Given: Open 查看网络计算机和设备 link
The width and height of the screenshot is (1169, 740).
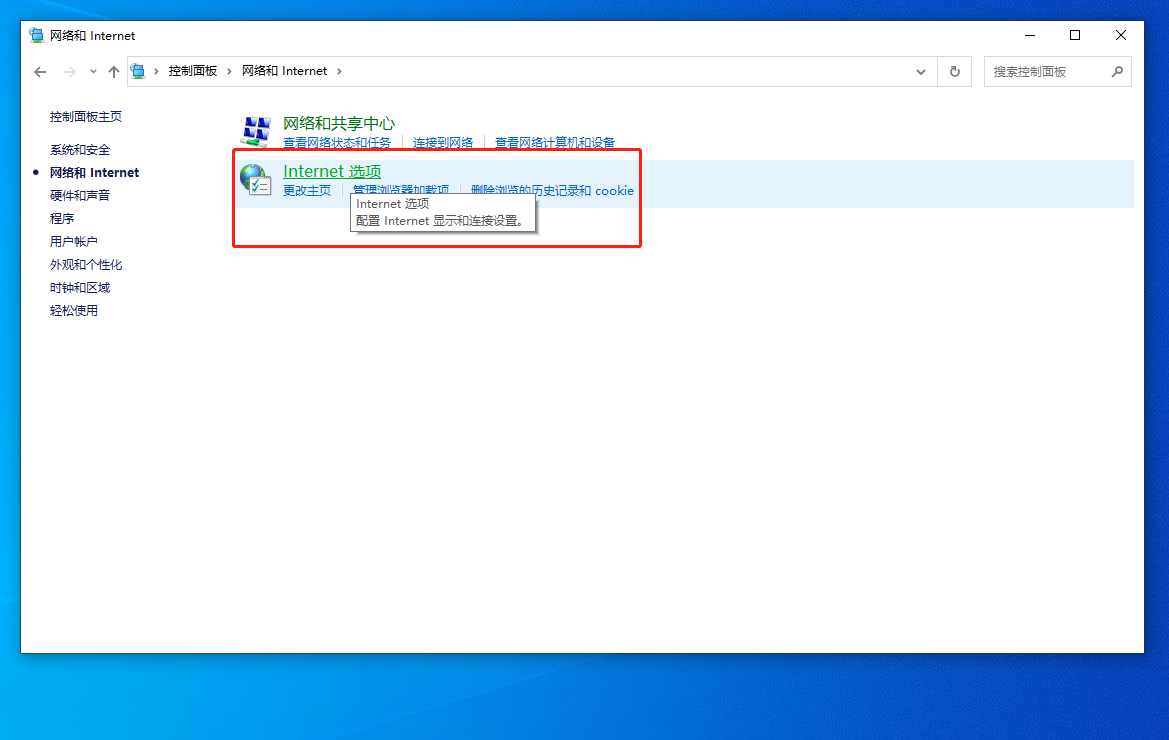Looking at the screenshot, I should [x=555, y=142].
